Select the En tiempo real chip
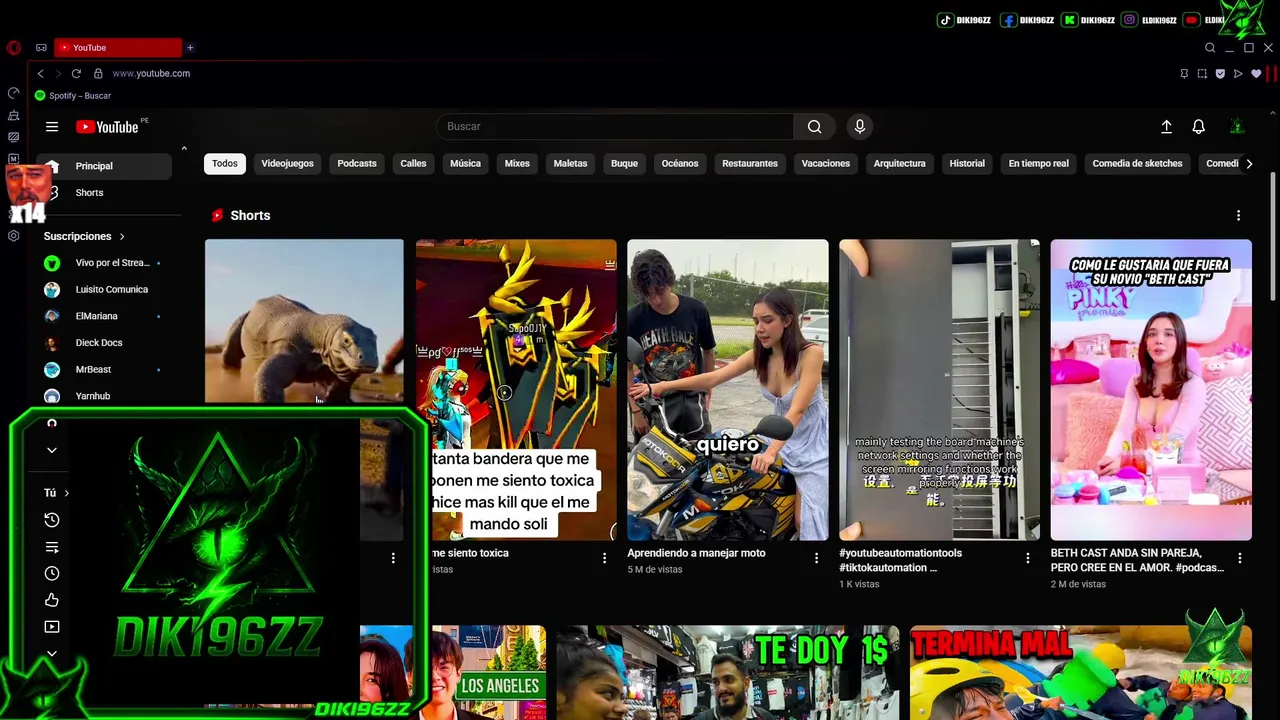Viewport: 1280px width, 720px height. pos(1038,164)
